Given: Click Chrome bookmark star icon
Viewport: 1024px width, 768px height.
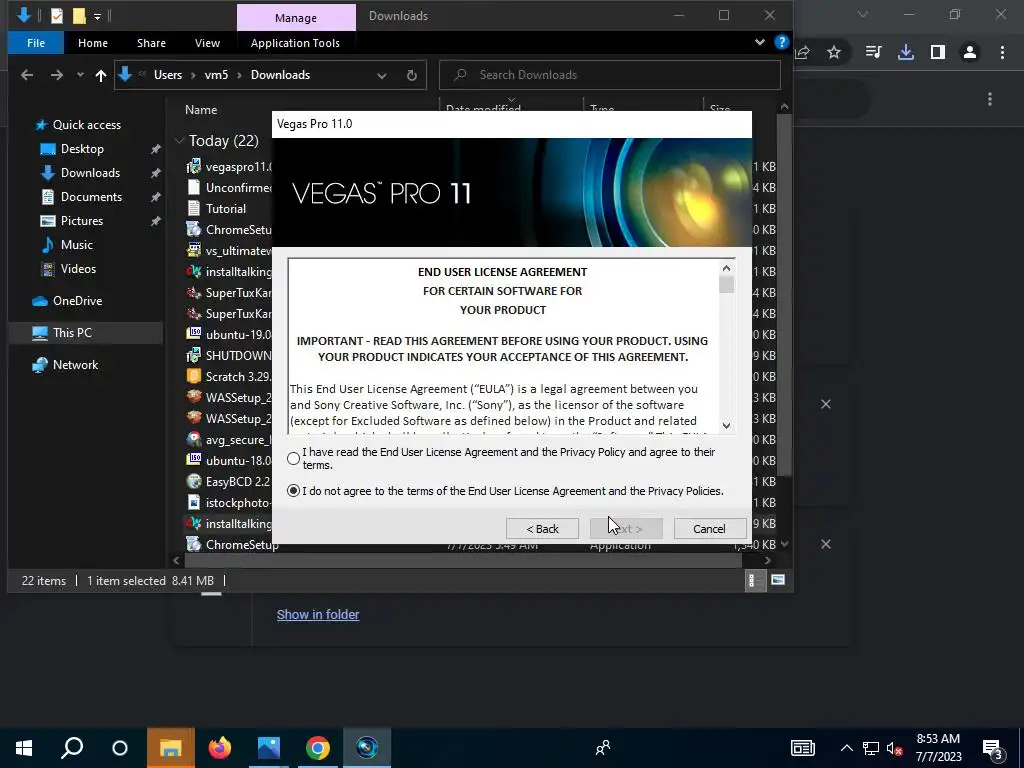Looking at the screenshot, I should click(834, 52).
